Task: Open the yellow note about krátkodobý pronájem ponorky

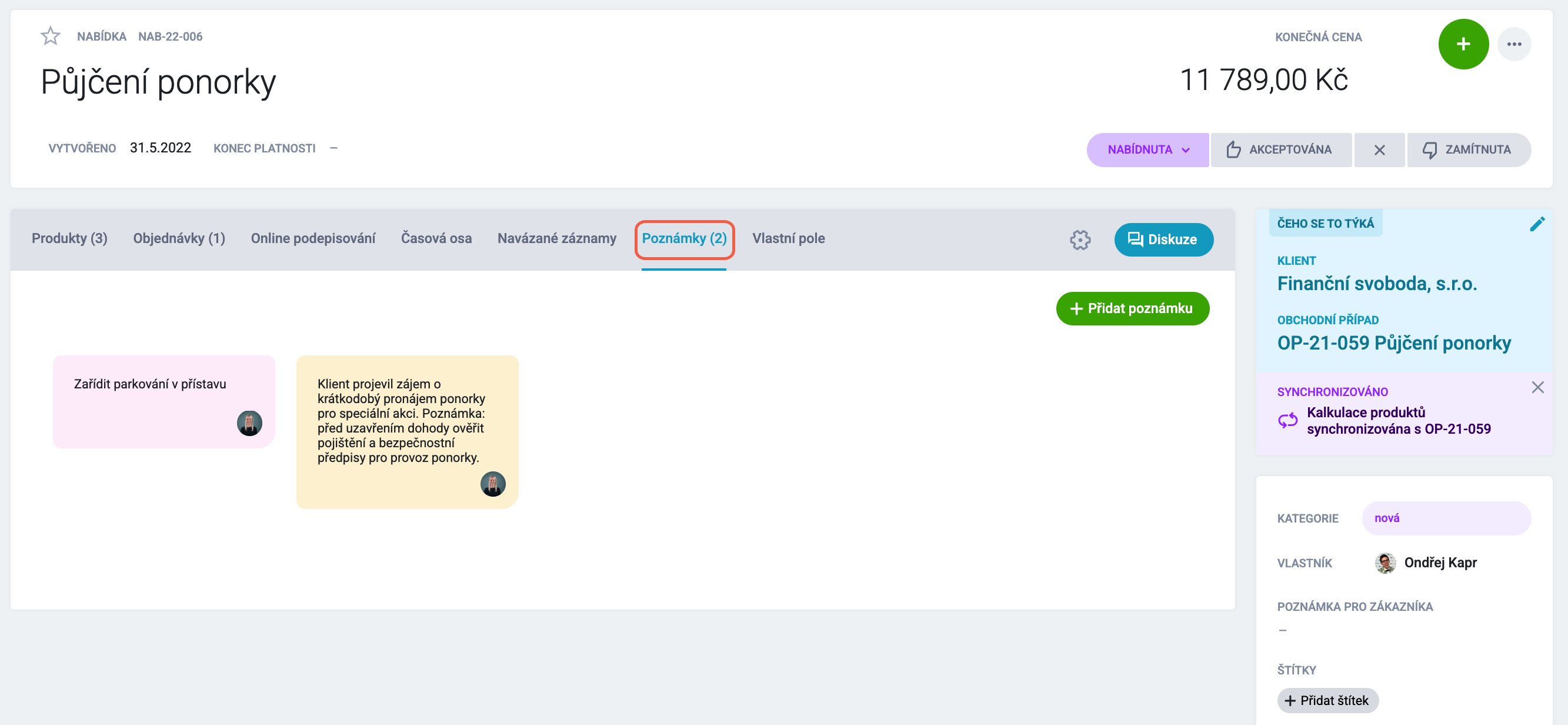Action: coord(406,433)
